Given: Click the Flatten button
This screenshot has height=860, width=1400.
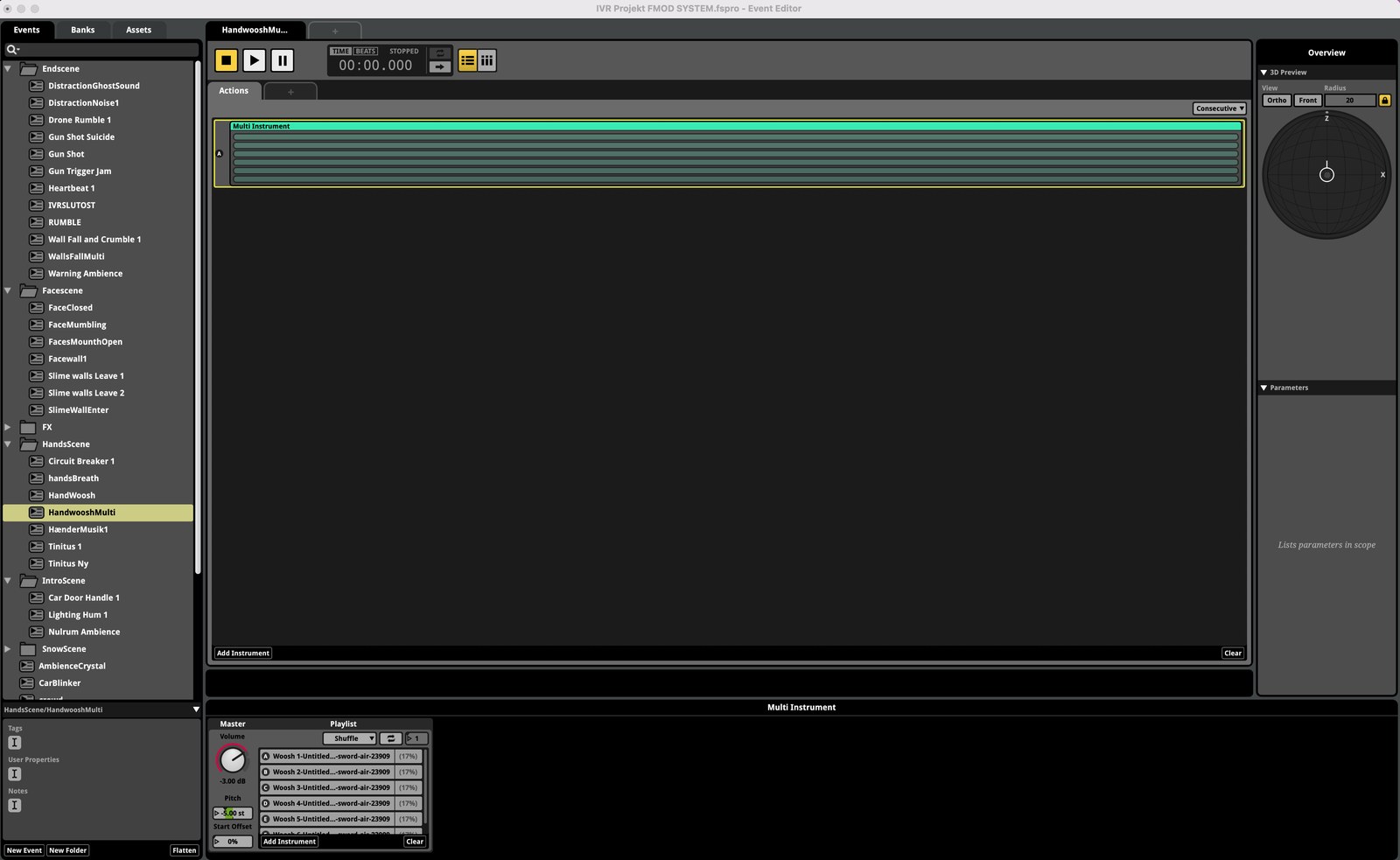Looking at the screenshot, I should [x=185, y=850].
